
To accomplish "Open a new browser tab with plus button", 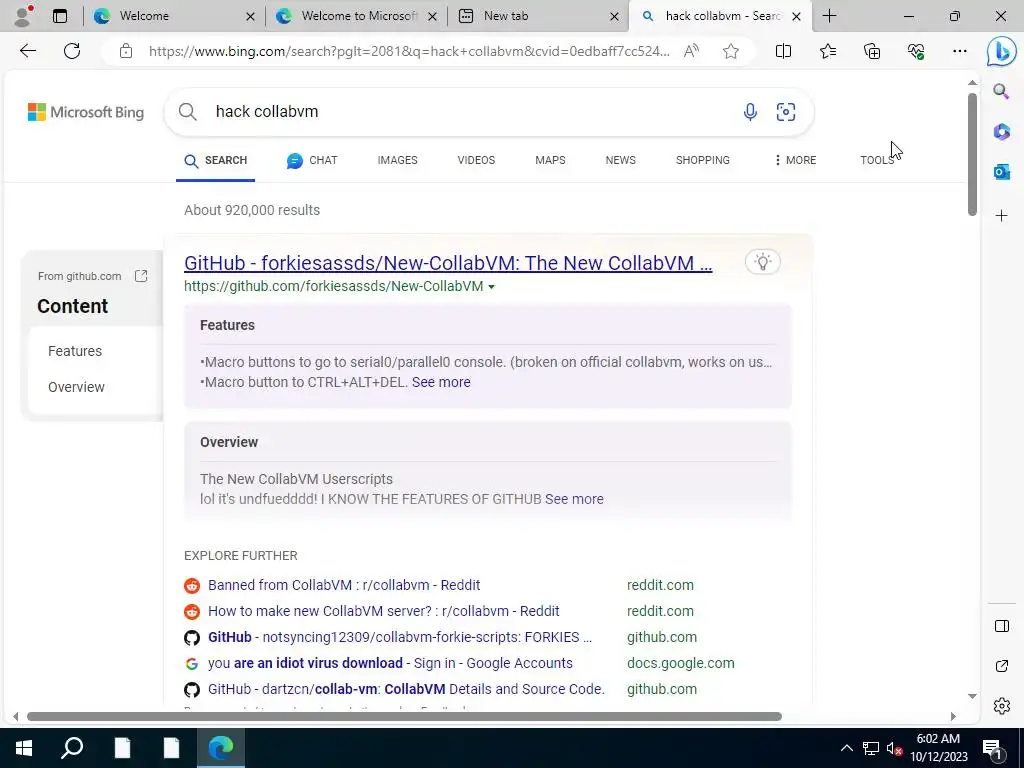I will click(829, 16).
